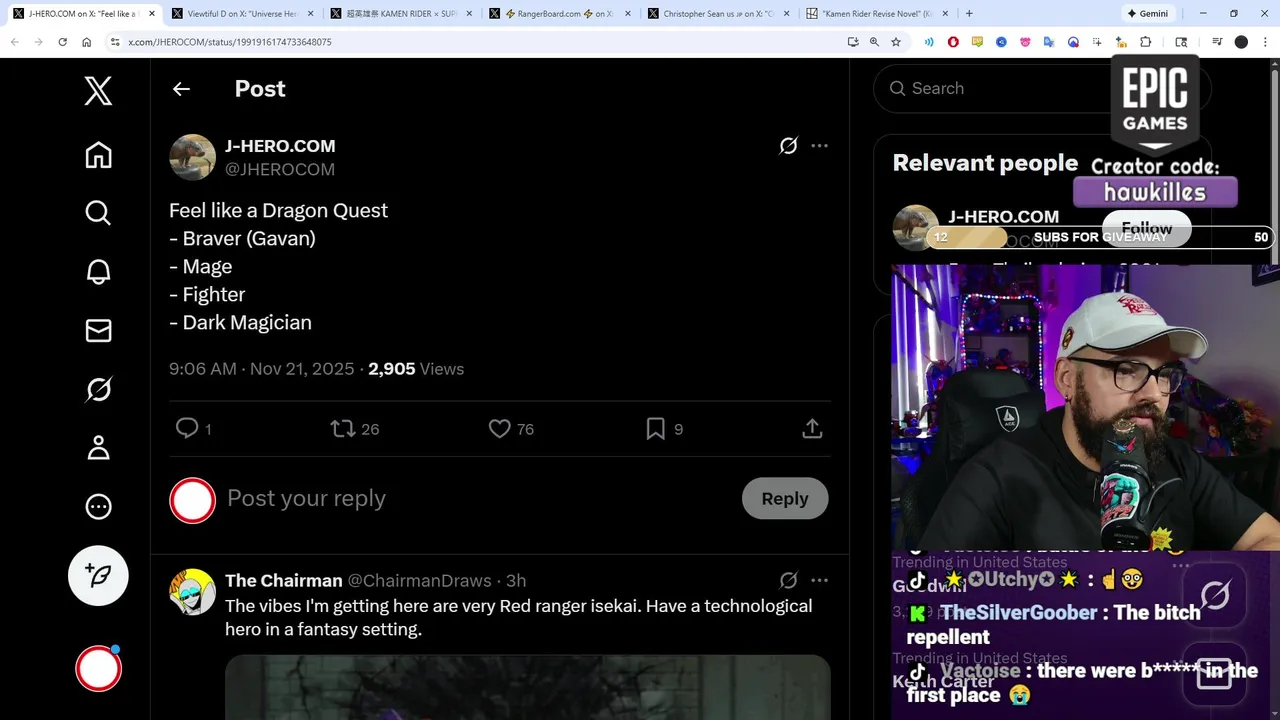Viewport: 1280px width, 720px height.
Task: Click the Reply button
Action: tap(785, 498)
